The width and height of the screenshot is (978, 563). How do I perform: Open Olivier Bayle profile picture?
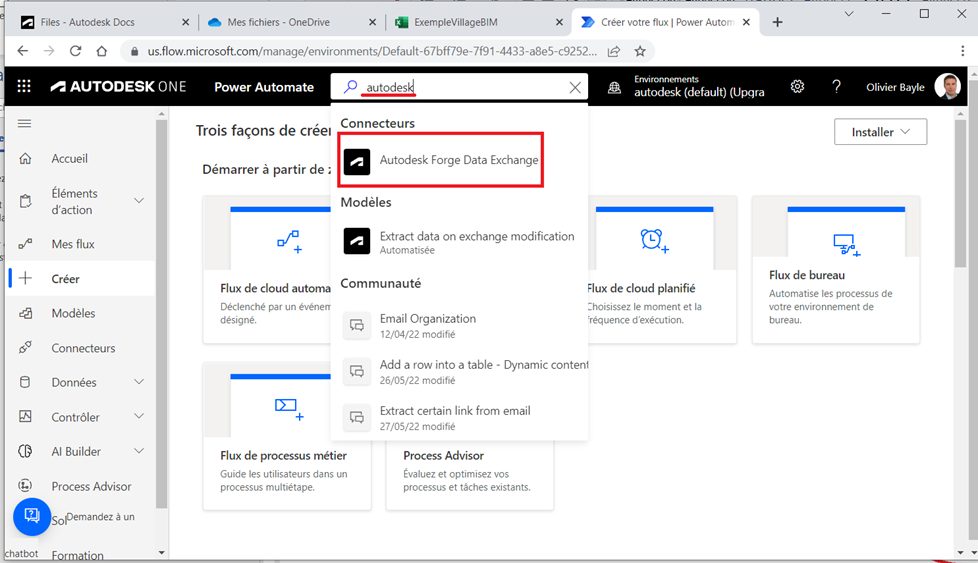pos(947,87)
